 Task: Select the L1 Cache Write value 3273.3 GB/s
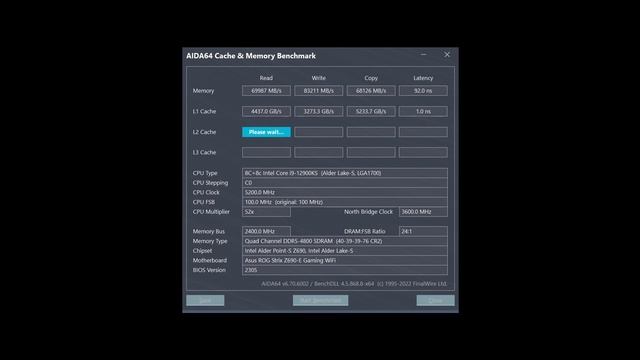tap(319, 111)
